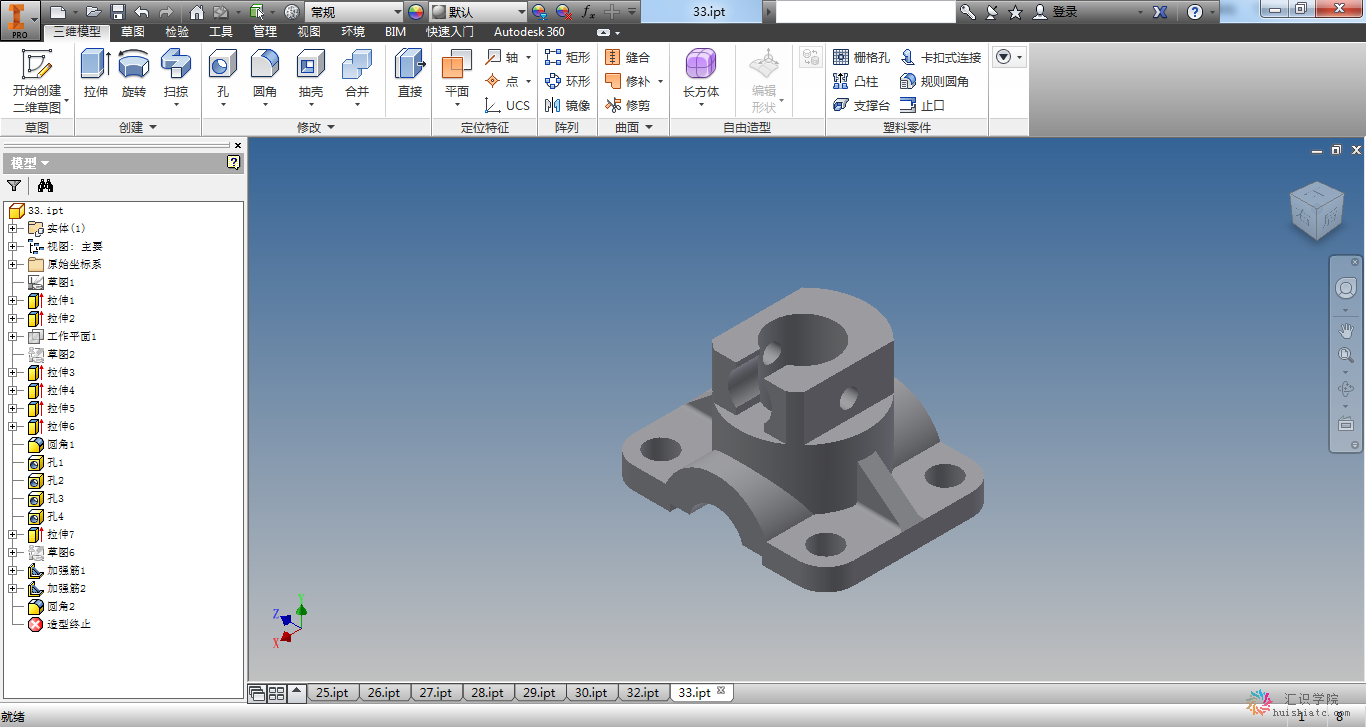Screen dimensions: 1366x727
Task: Switch to the 工具 ribbon tab
Action: [x=221, y=31]
